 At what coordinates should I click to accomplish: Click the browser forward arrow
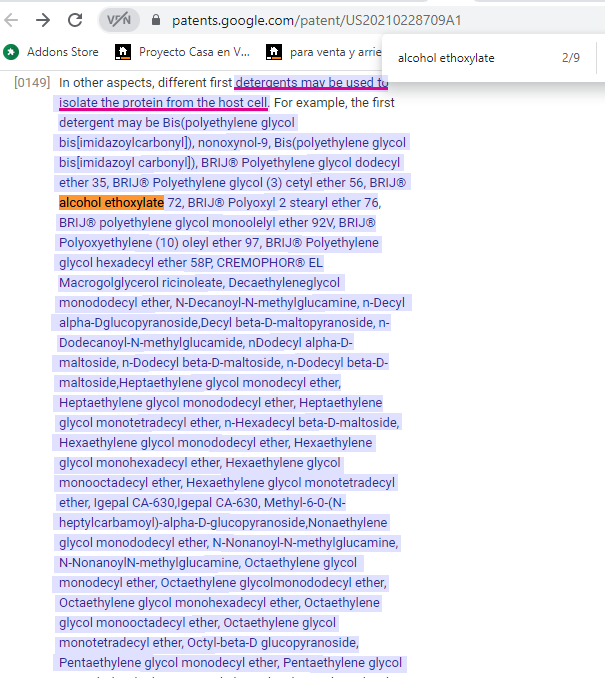pyautogui.click(x=43, y=20)
